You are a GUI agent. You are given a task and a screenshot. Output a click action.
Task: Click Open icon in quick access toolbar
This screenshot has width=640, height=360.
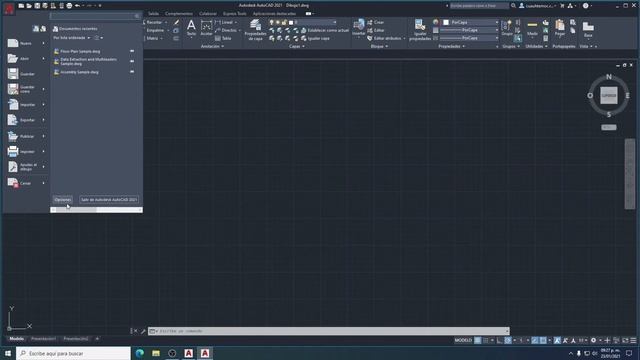[29, 6]
